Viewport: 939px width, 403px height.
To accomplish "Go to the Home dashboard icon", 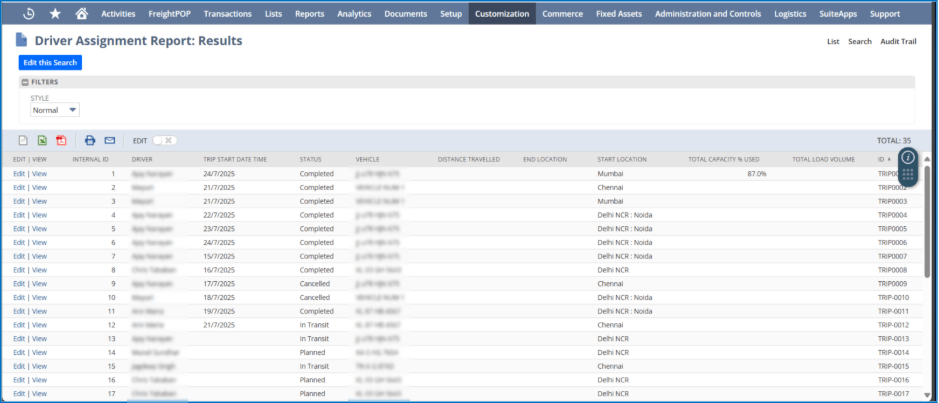I will coord(81,14).
